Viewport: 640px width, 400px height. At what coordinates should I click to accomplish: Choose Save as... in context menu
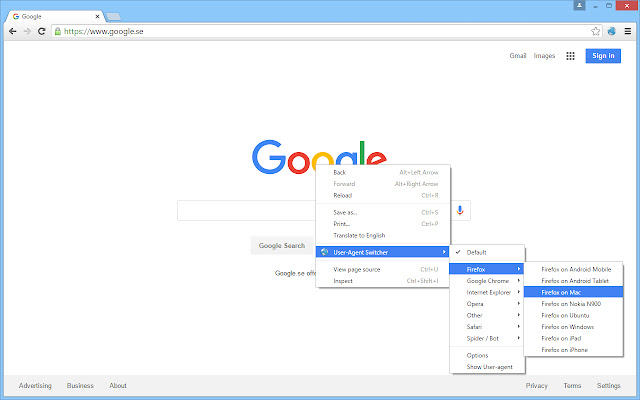pyautogui.click(x=383, y=213)
